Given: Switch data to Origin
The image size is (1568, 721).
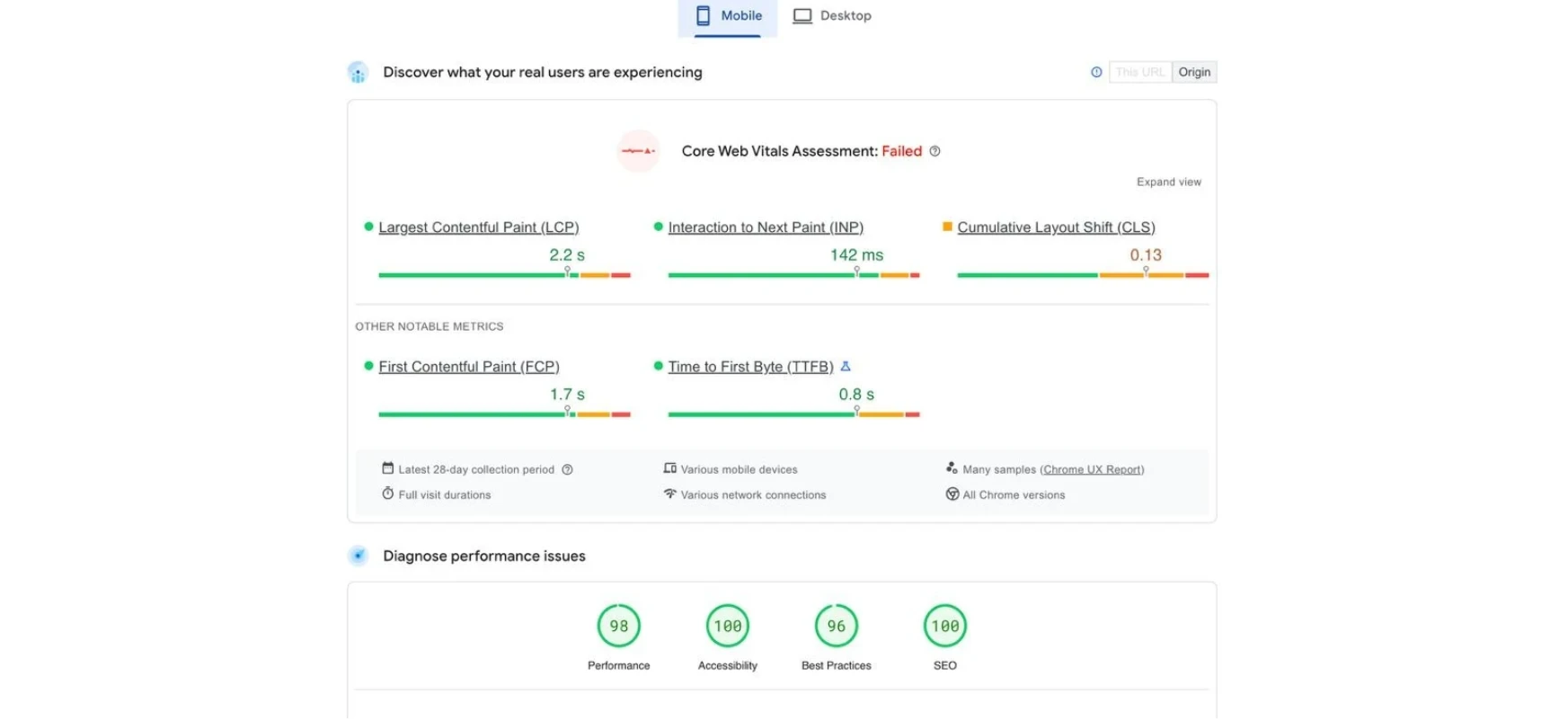Looking at the screenshot, I should click(1194, 72).
